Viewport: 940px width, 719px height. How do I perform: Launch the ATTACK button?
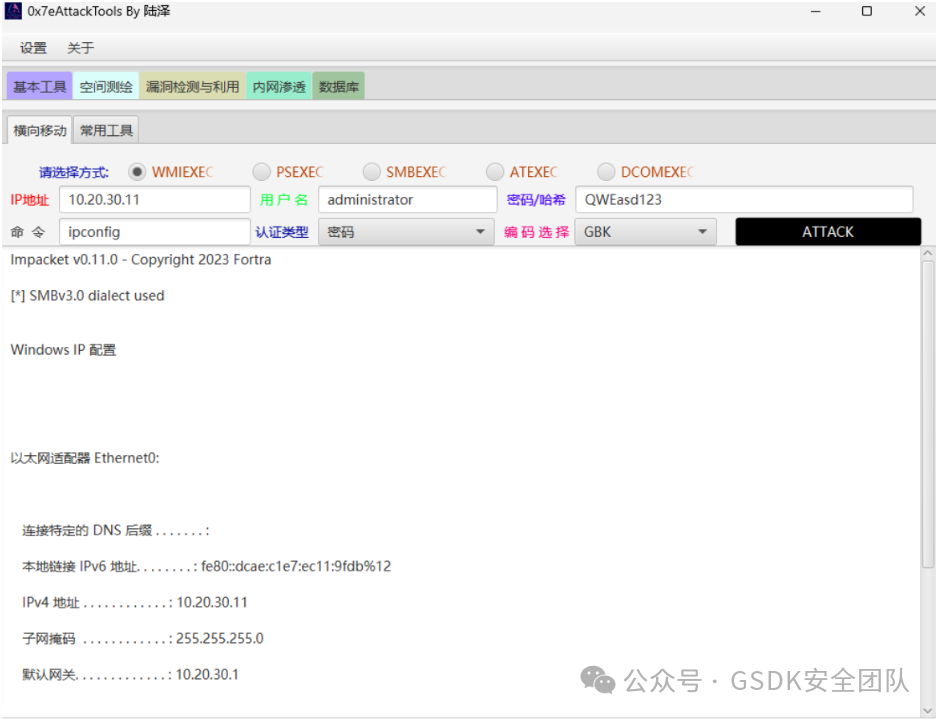828,232
